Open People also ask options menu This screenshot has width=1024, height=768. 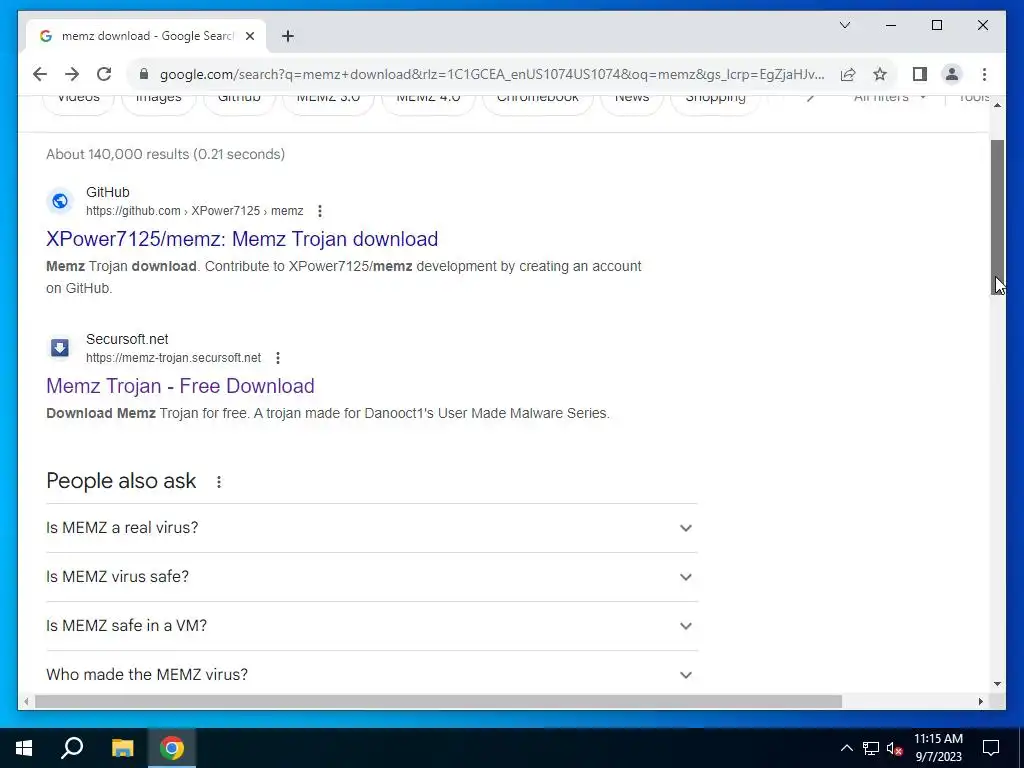[x=219, y=482]
